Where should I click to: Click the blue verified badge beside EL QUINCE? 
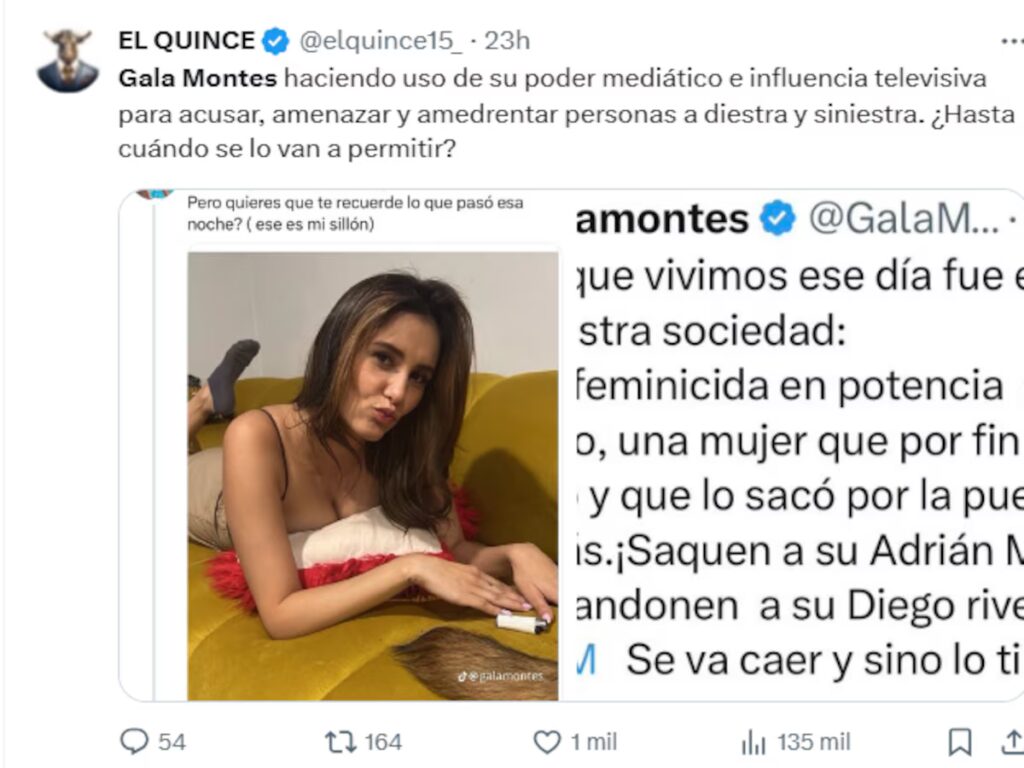pyautogui.click(x=275, y=41)
